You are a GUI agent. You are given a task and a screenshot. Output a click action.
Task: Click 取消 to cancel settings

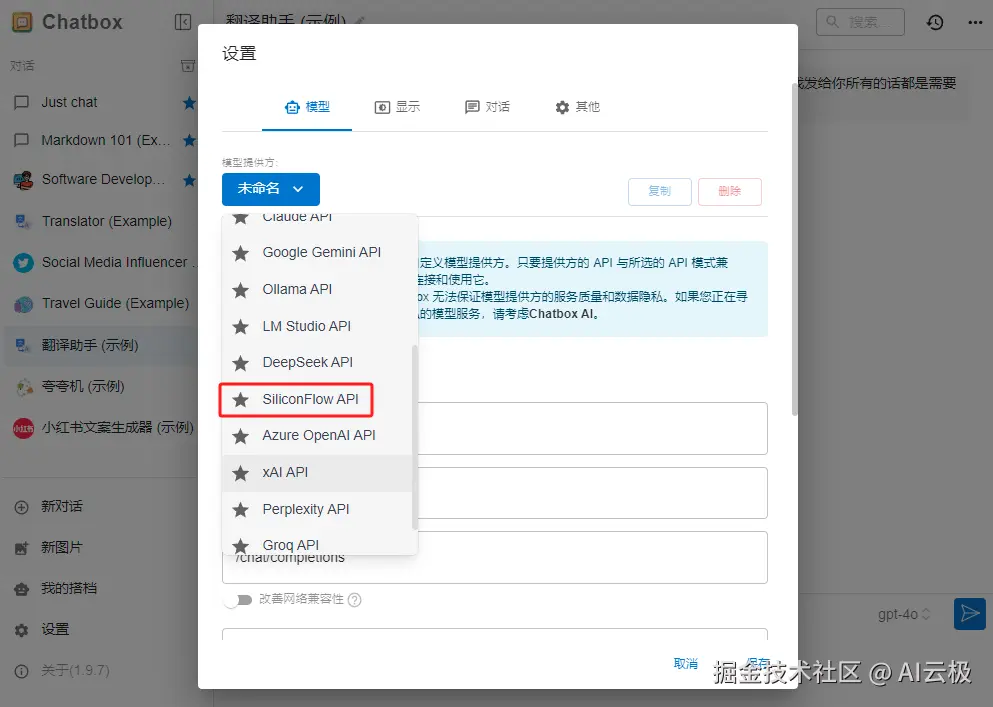click(x=686, y=663)
